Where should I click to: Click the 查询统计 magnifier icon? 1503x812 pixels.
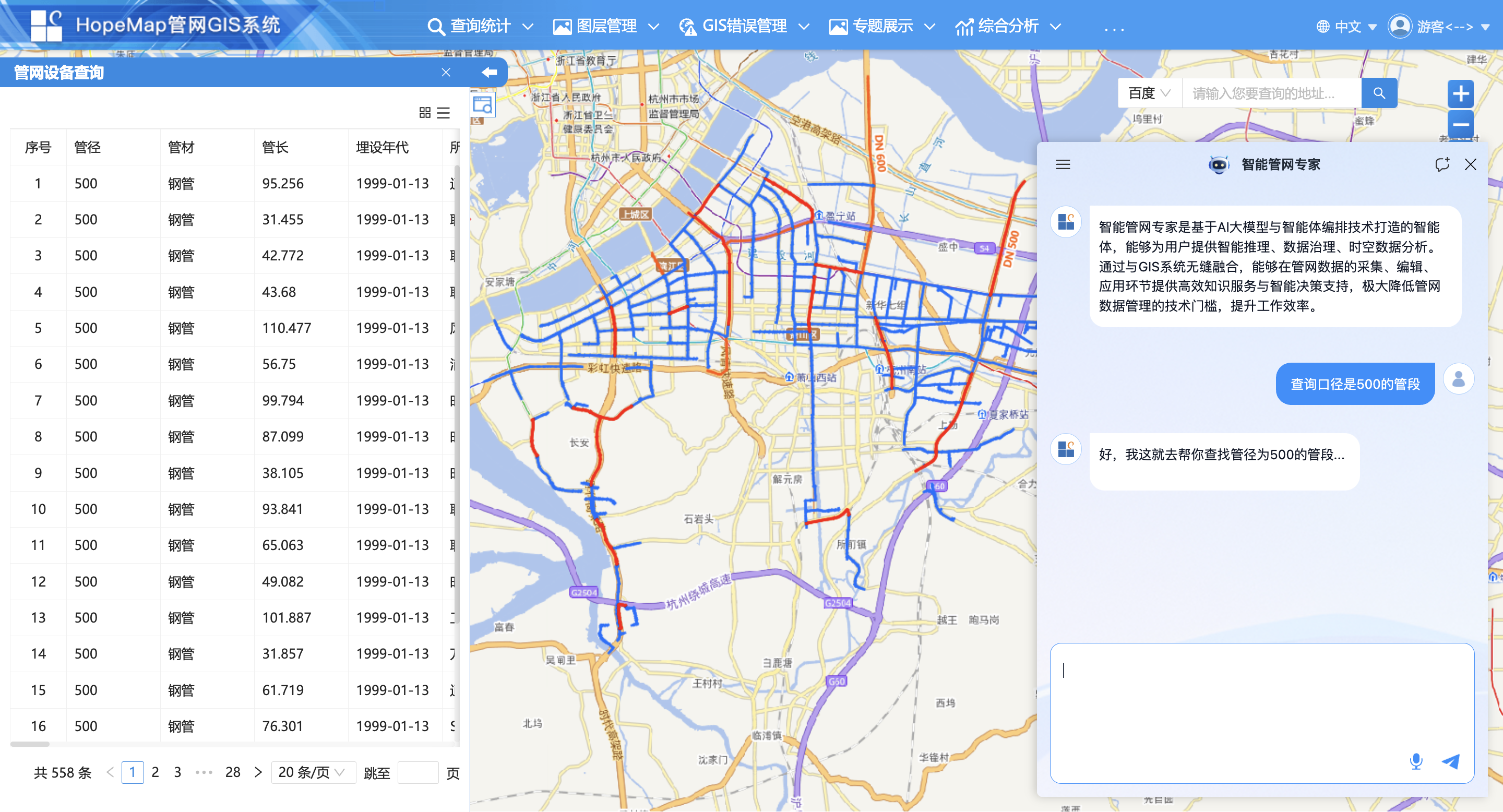click(436, 27)
